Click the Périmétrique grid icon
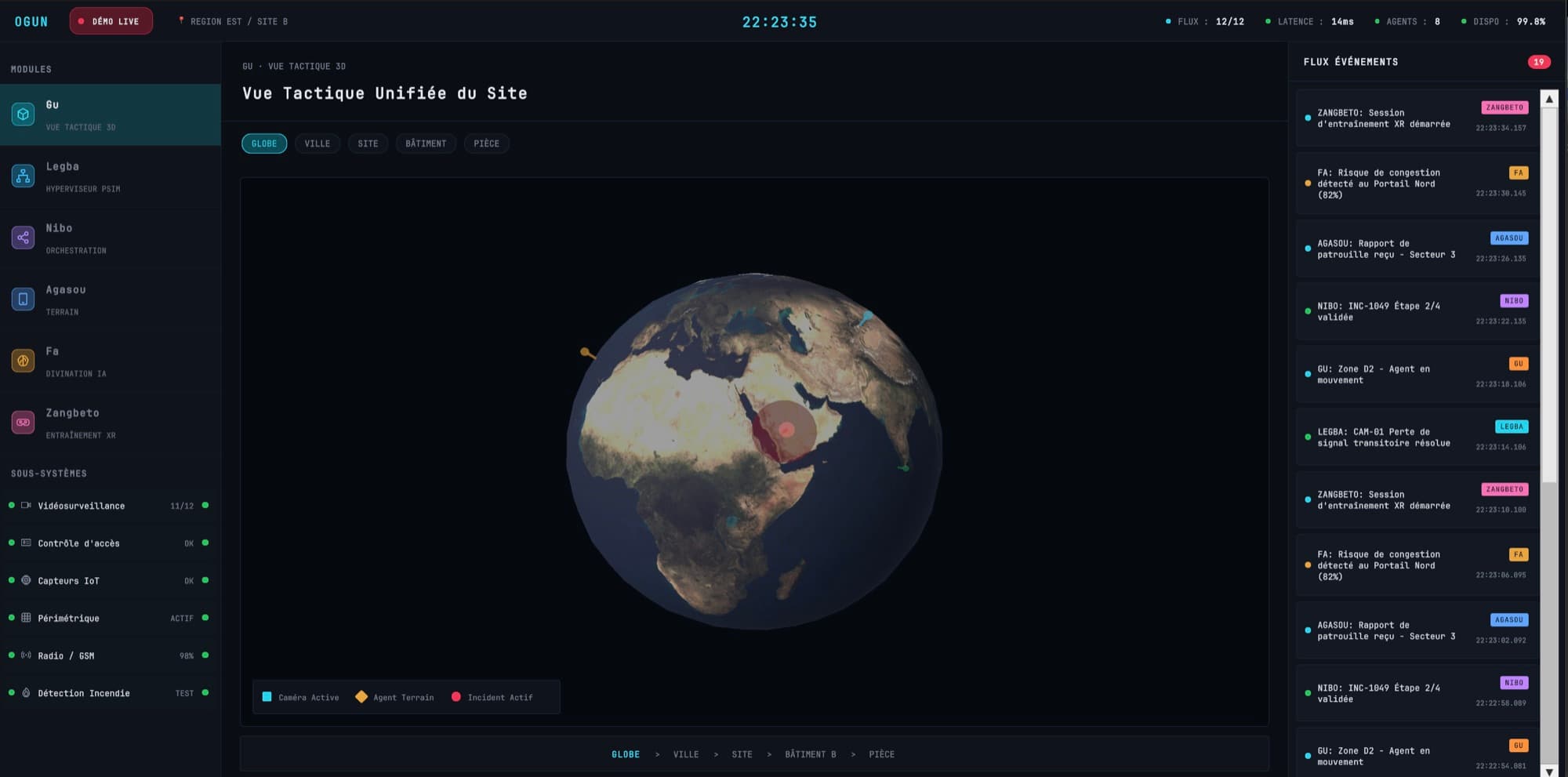Viewport: 1568px width, 777px height. pyautogui.click(x=26, y=618)
